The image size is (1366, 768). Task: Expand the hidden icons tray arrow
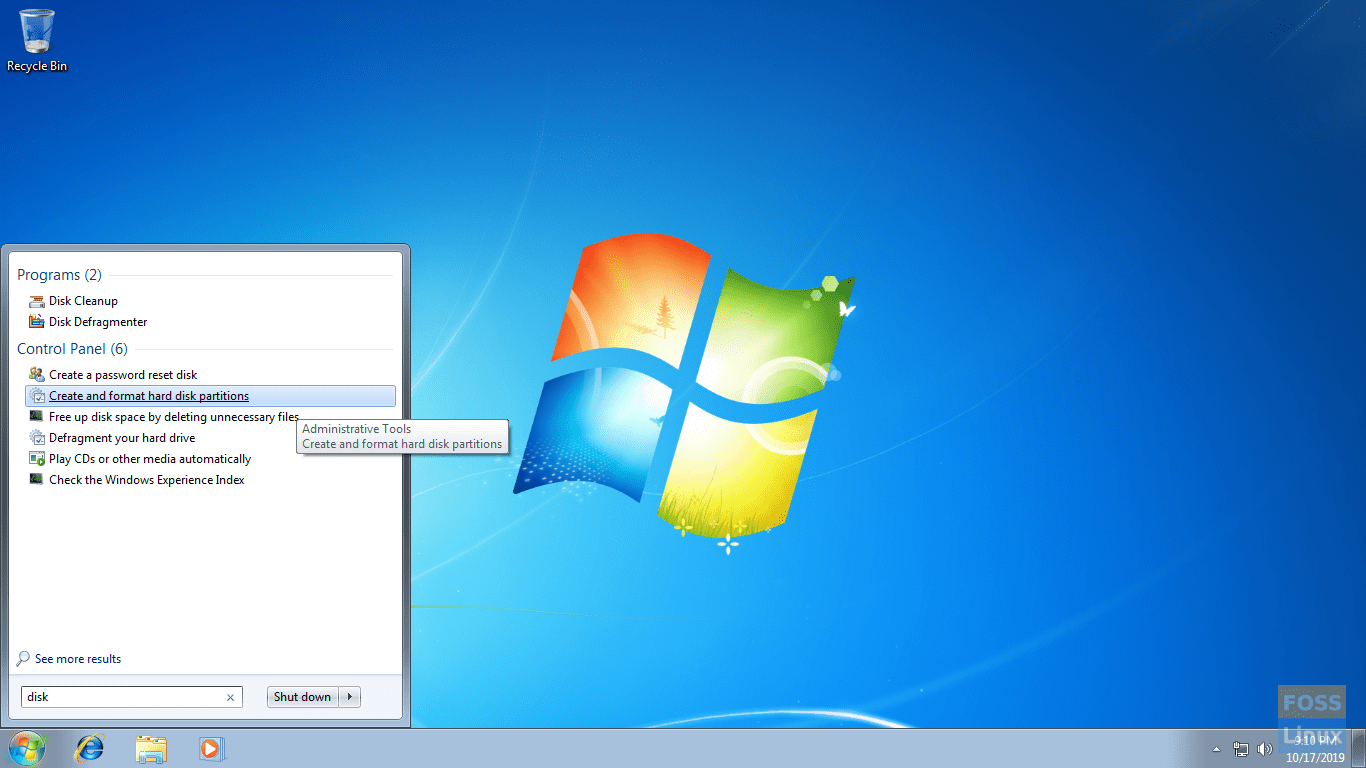click(1216, 748)
